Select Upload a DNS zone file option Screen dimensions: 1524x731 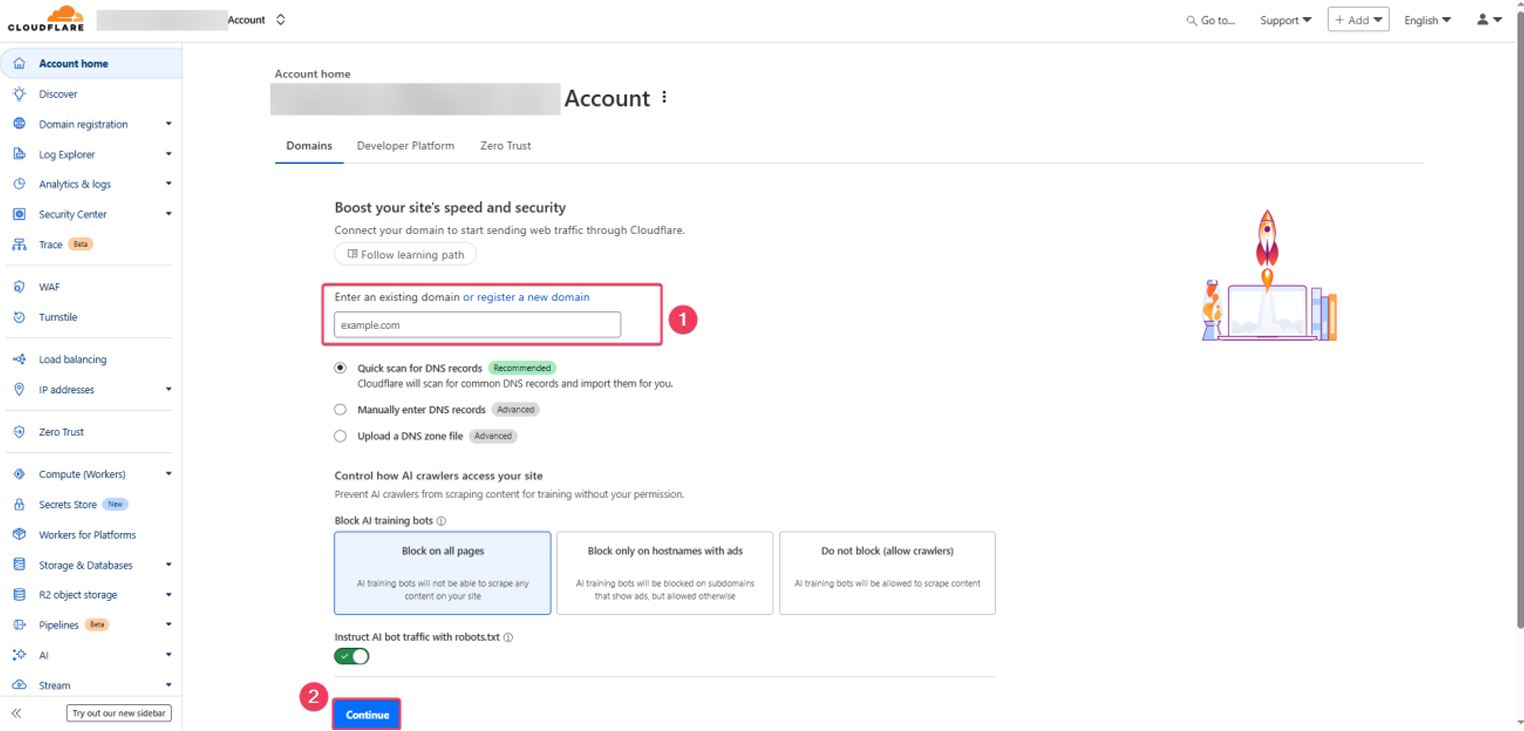340,436
